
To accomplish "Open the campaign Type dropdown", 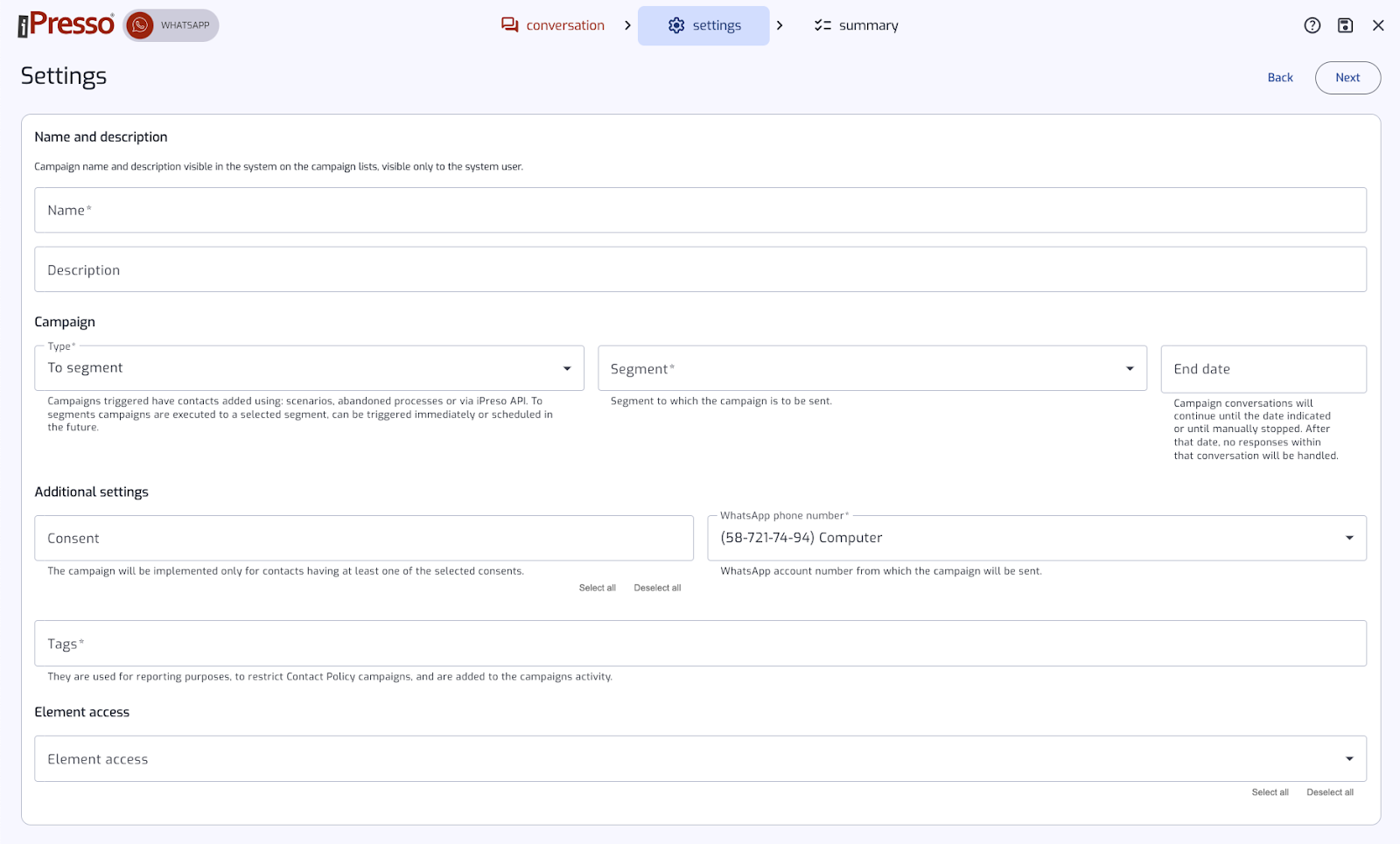I will pyautogui.click(x=309, y=368).
